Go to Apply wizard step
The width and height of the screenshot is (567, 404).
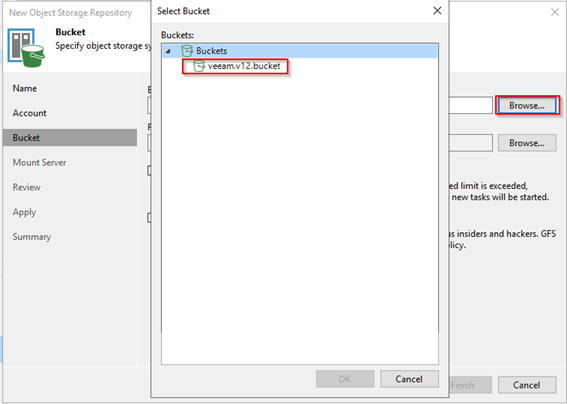coord(24,212)
